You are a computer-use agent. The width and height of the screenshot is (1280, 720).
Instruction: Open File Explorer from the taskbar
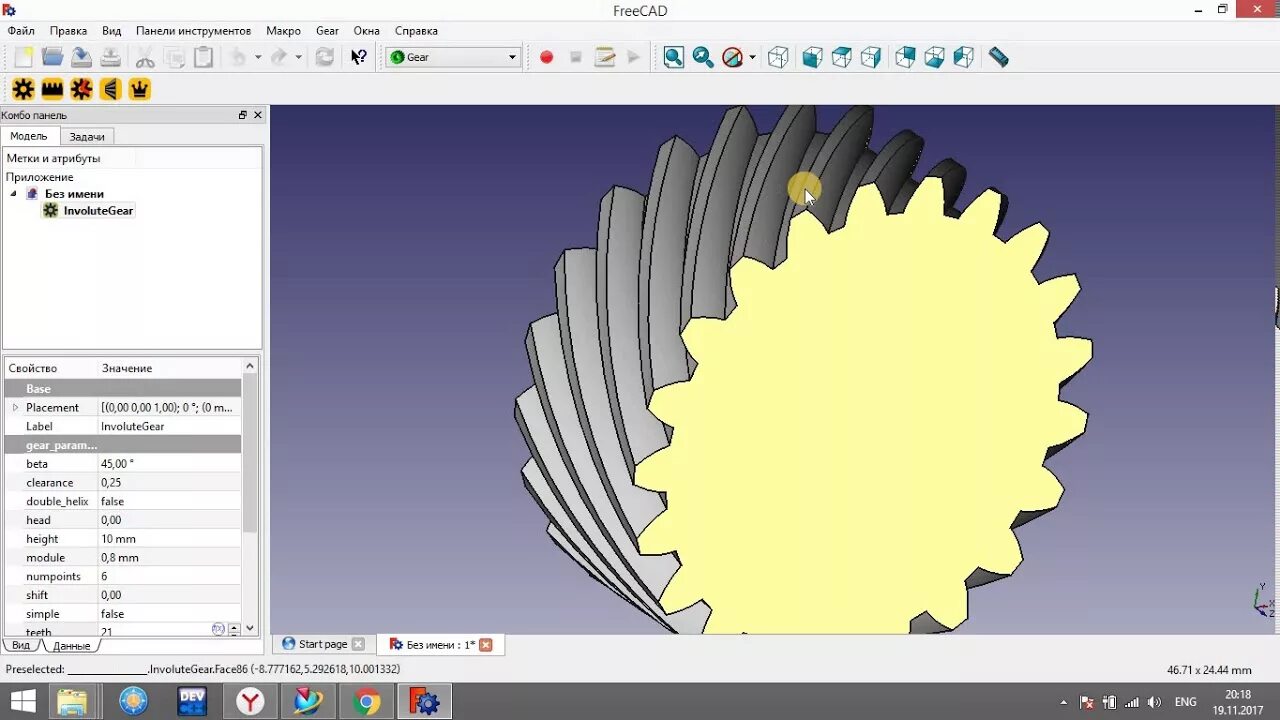click(x=72, y=702)
